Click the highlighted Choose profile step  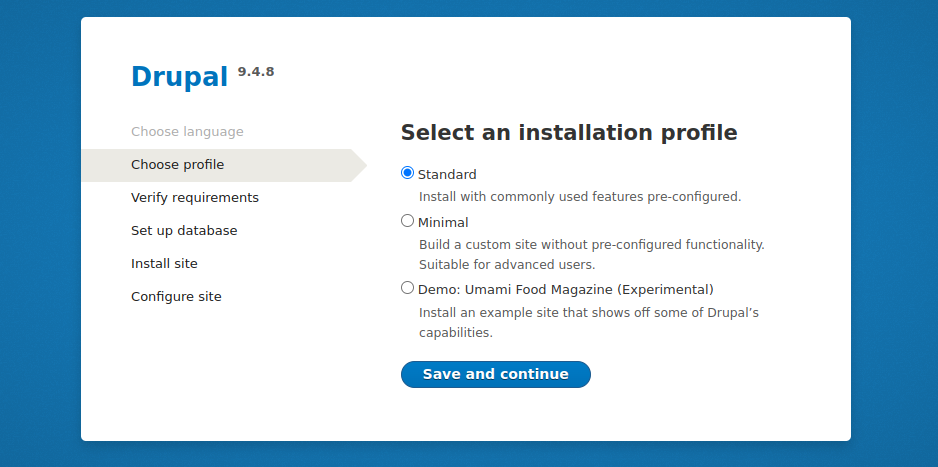click(x=178, y=164)
